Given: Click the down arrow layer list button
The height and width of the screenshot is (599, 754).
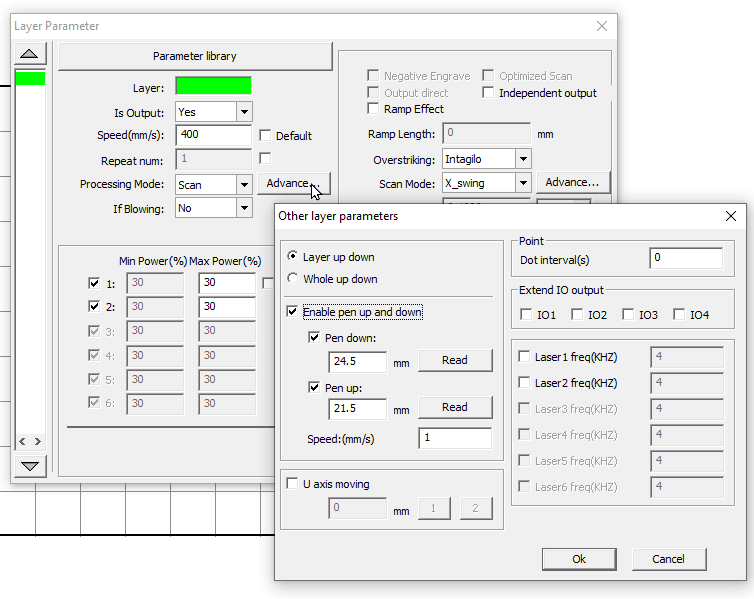Looking at the screenshot, I should click(30, 466).
